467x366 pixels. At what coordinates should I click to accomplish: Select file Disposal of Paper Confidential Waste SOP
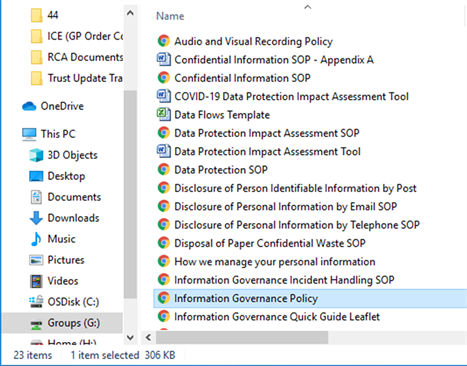(270, 243)
